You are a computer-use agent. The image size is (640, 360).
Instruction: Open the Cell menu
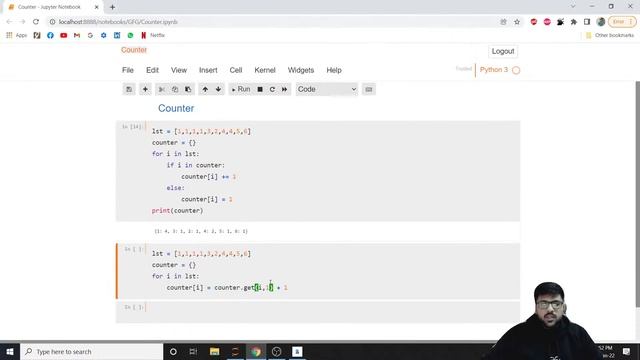pos(236,70)
